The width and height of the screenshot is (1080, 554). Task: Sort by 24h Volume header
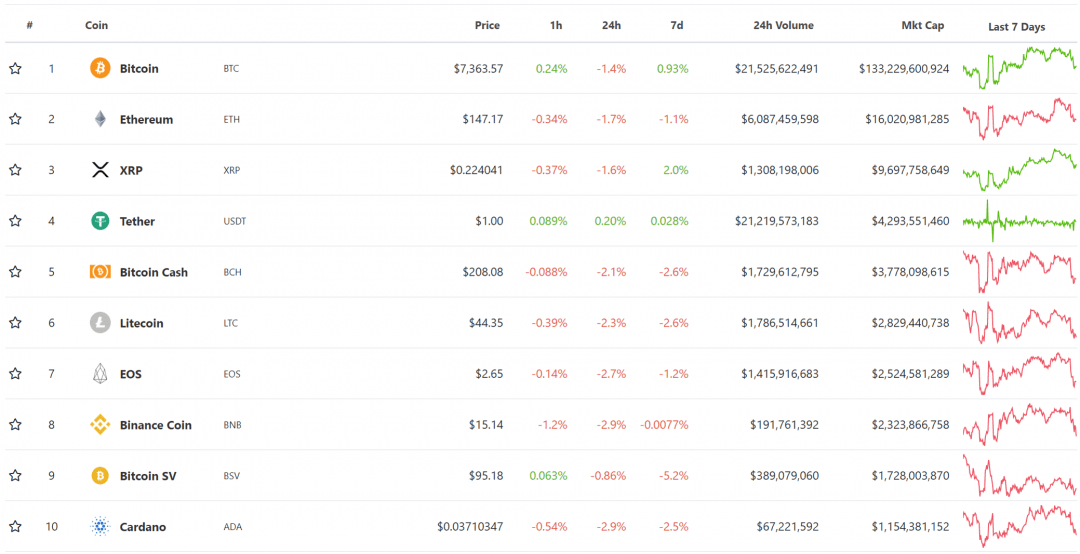coord(783,25)
